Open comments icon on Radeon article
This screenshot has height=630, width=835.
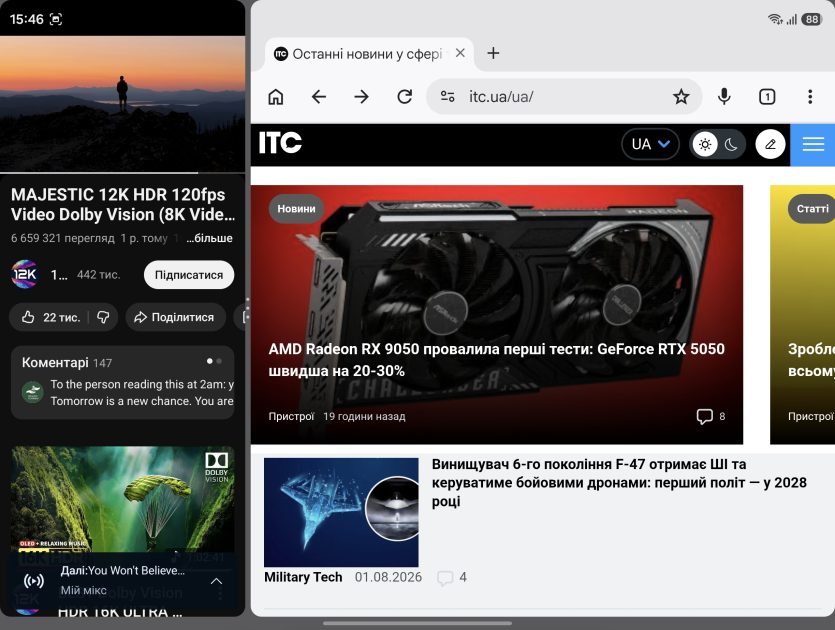pyautogui.click(x=704, y=416)
